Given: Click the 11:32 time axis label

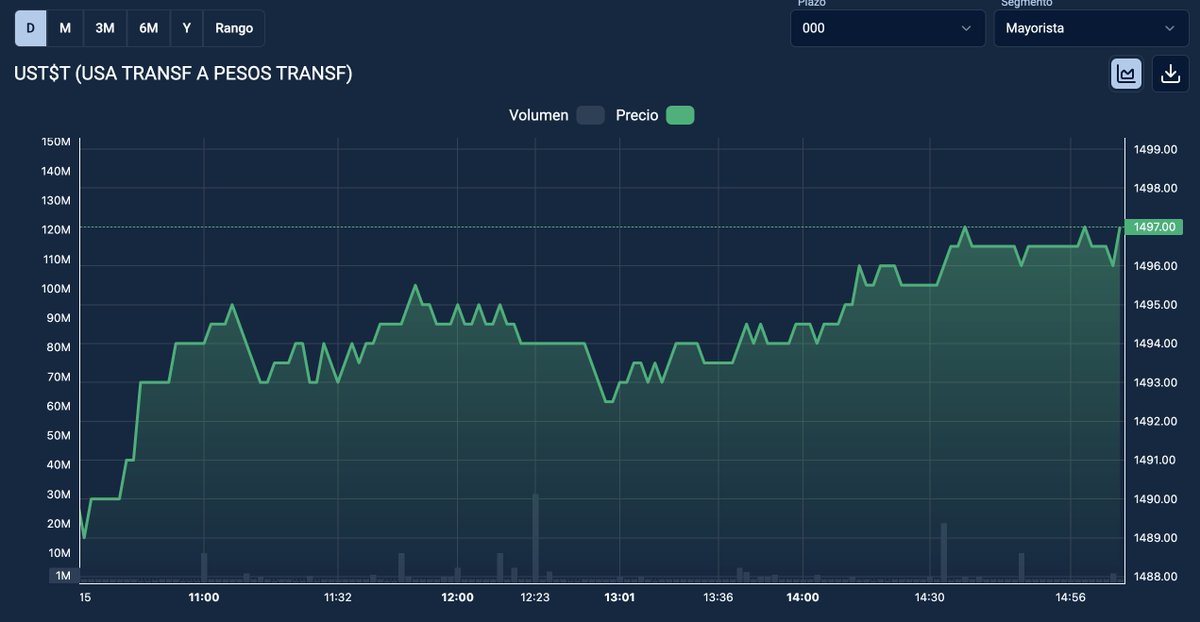Looking at the screenshot, I should click(337, 597).
